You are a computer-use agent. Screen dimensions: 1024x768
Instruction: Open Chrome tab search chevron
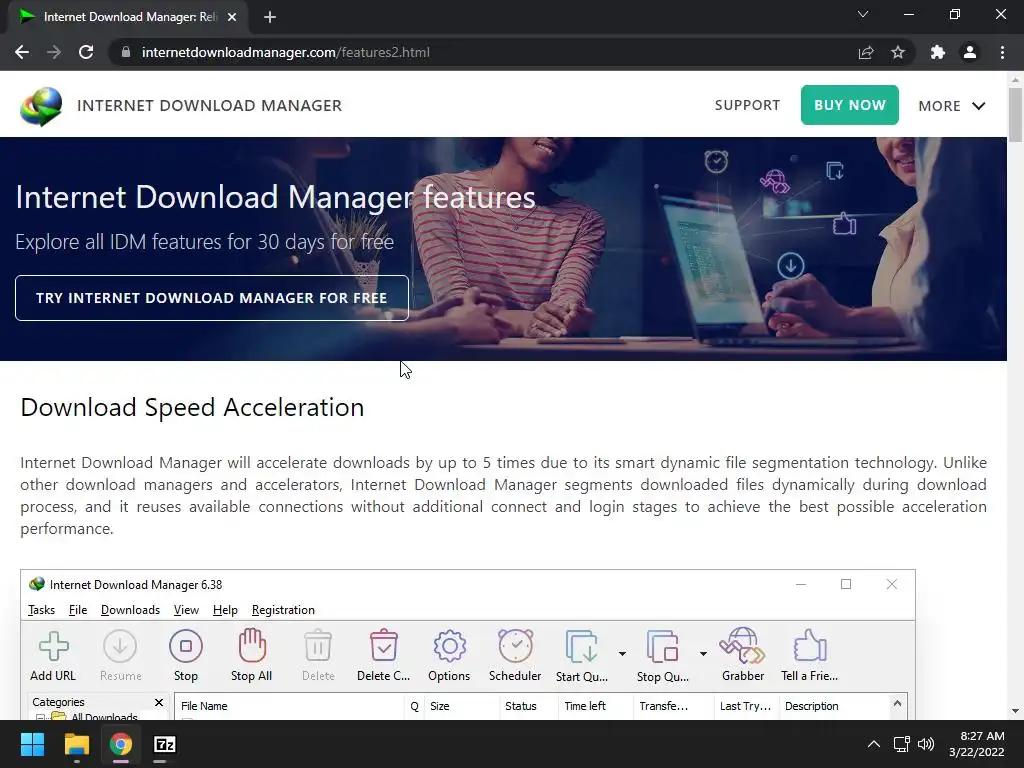pyautogui.click(x=863, y=14)
